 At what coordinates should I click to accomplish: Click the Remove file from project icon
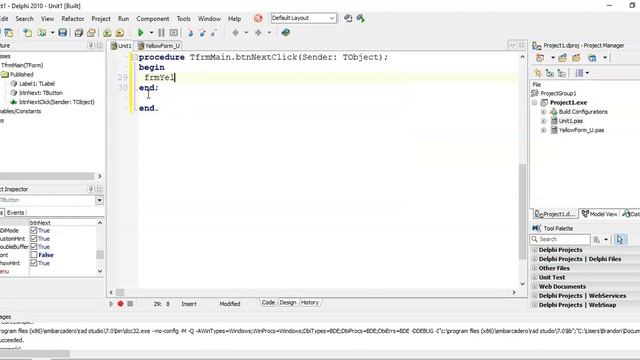coord(120,33)
